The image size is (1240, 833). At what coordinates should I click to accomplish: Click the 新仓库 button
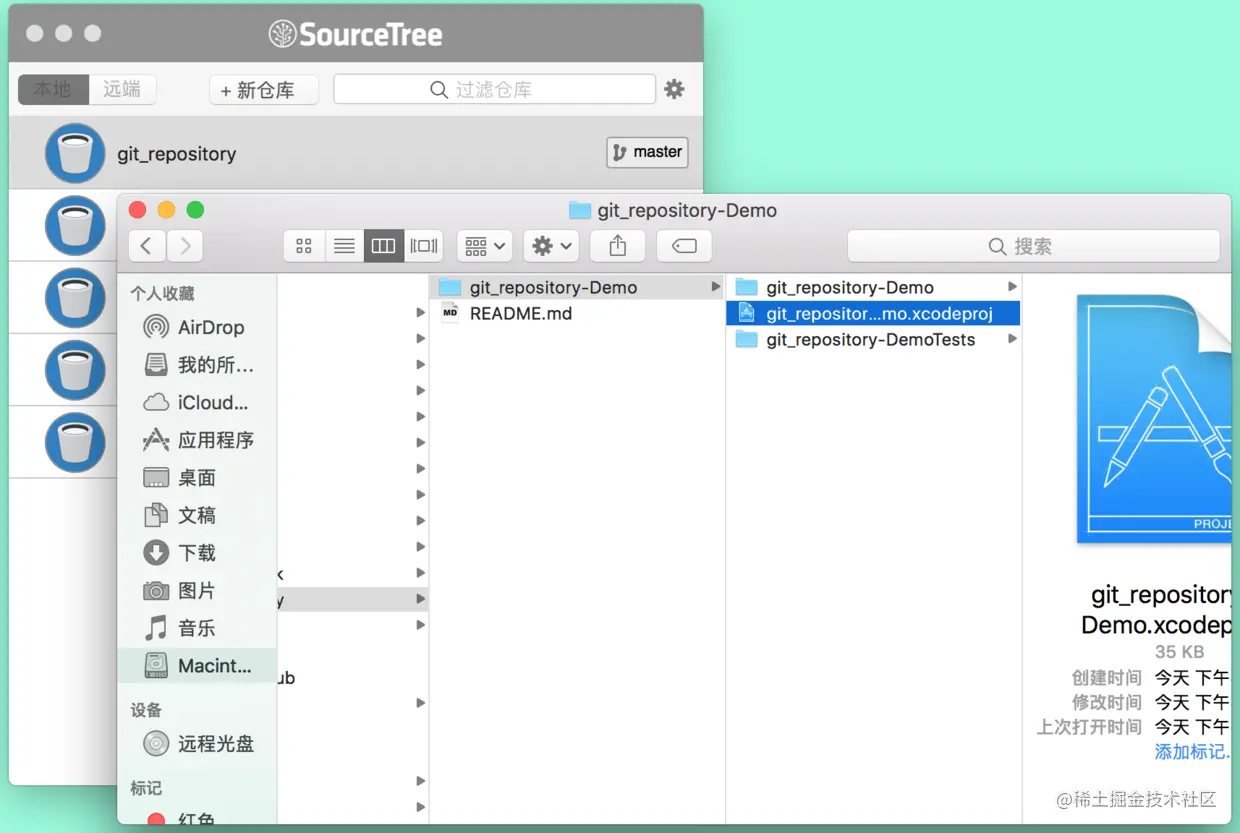coord(263,89)
